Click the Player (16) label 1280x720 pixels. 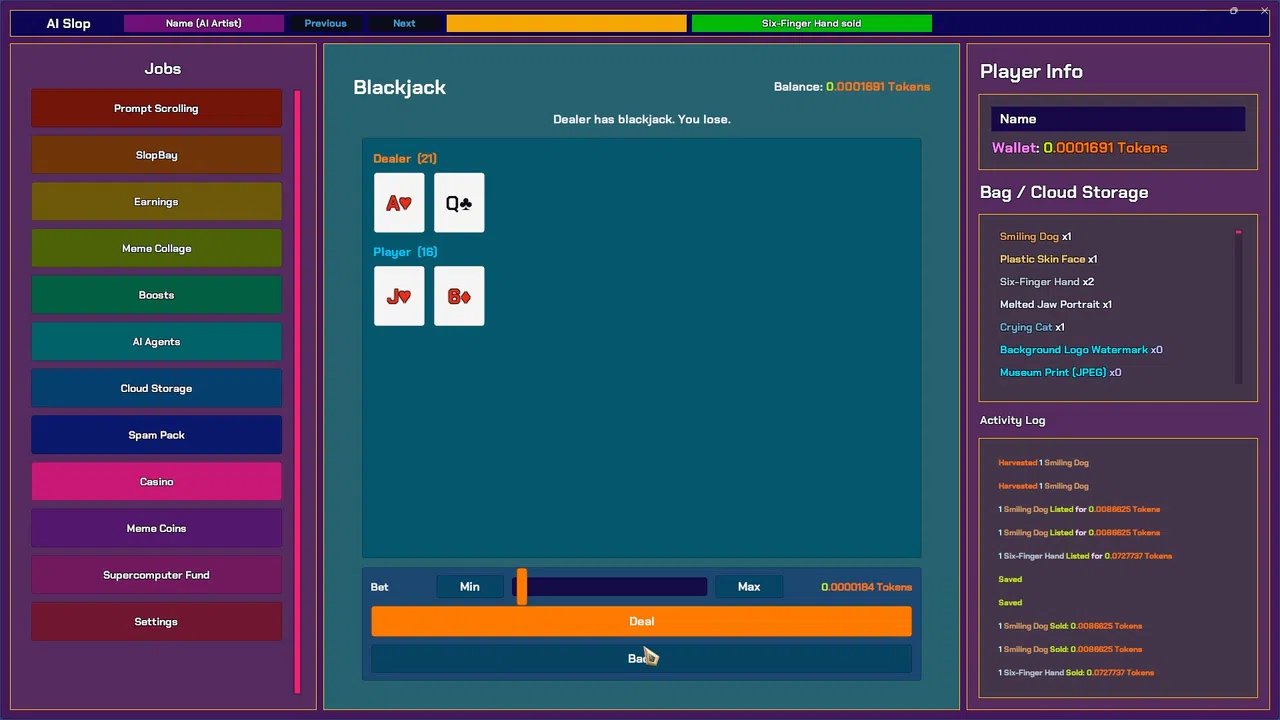pos(405,252)
